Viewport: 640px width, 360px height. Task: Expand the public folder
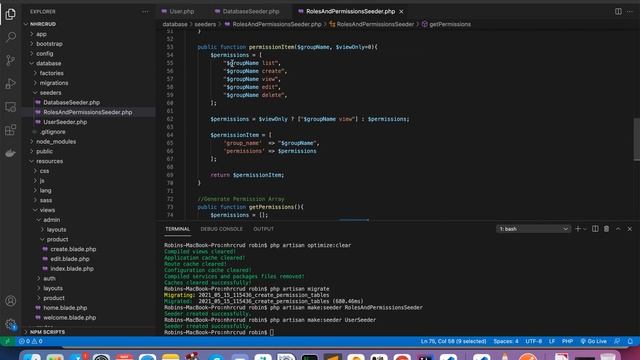[x=44, y=151]
